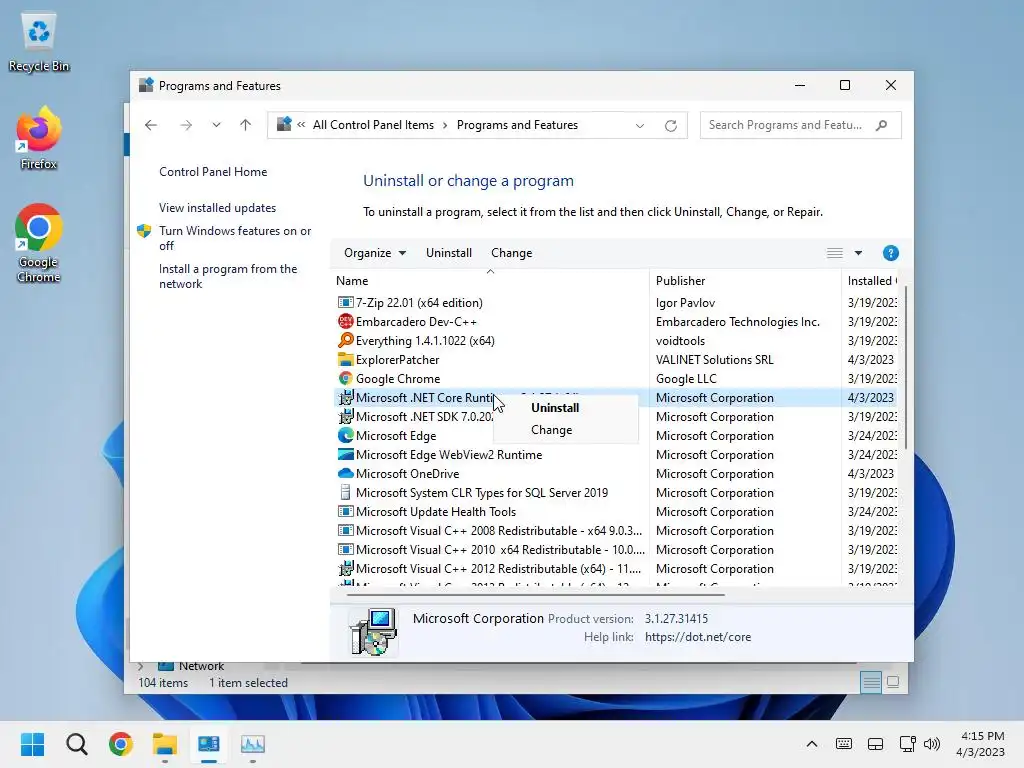Open the Organize dropdown menu

pyautogui.click(x=375, y=253)
